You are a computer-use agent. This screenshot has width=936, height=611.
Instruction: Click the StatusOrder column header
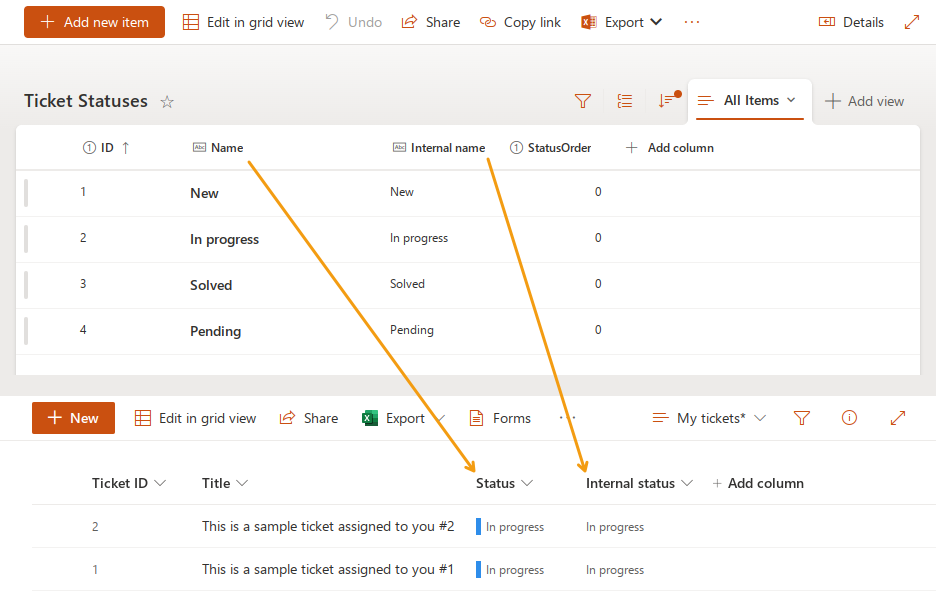pyautogui.click(x=550, y=147)
